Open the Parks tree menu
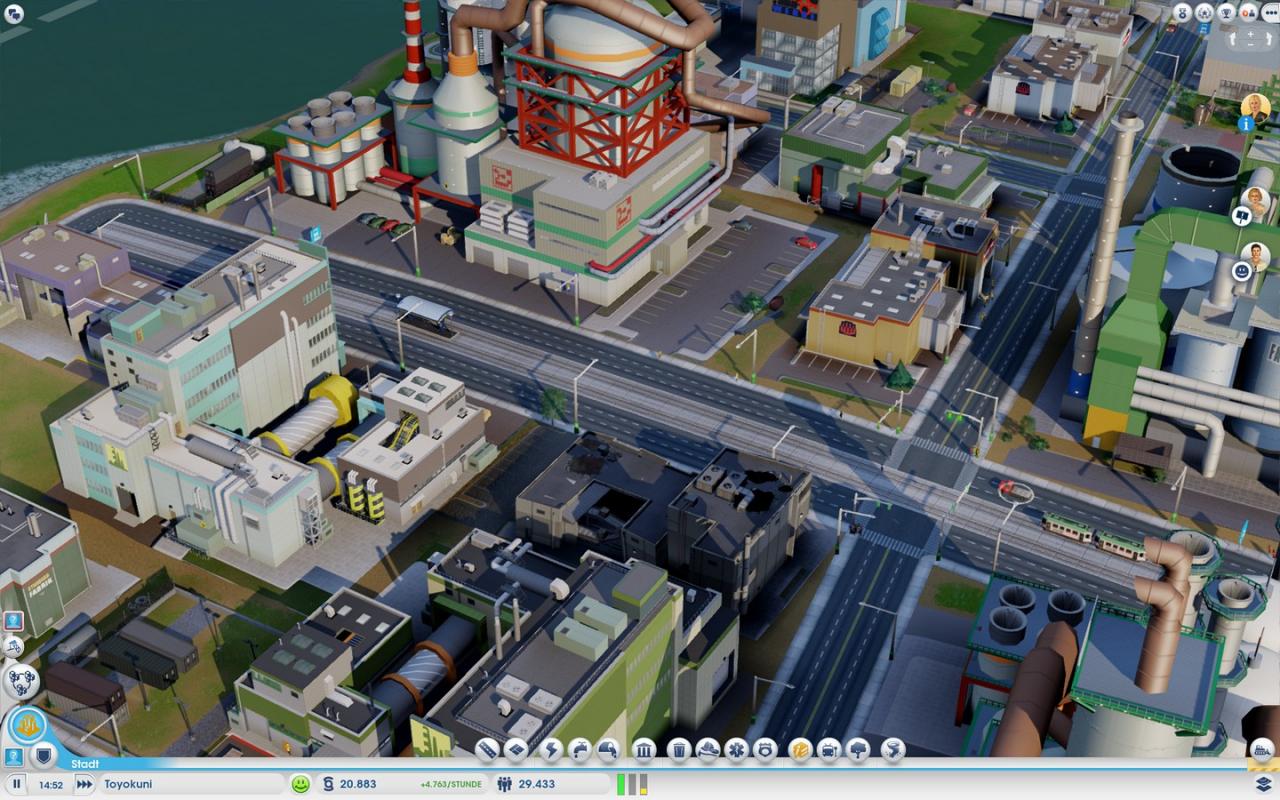The image size is (1280, 800). [x=858, y=750]
